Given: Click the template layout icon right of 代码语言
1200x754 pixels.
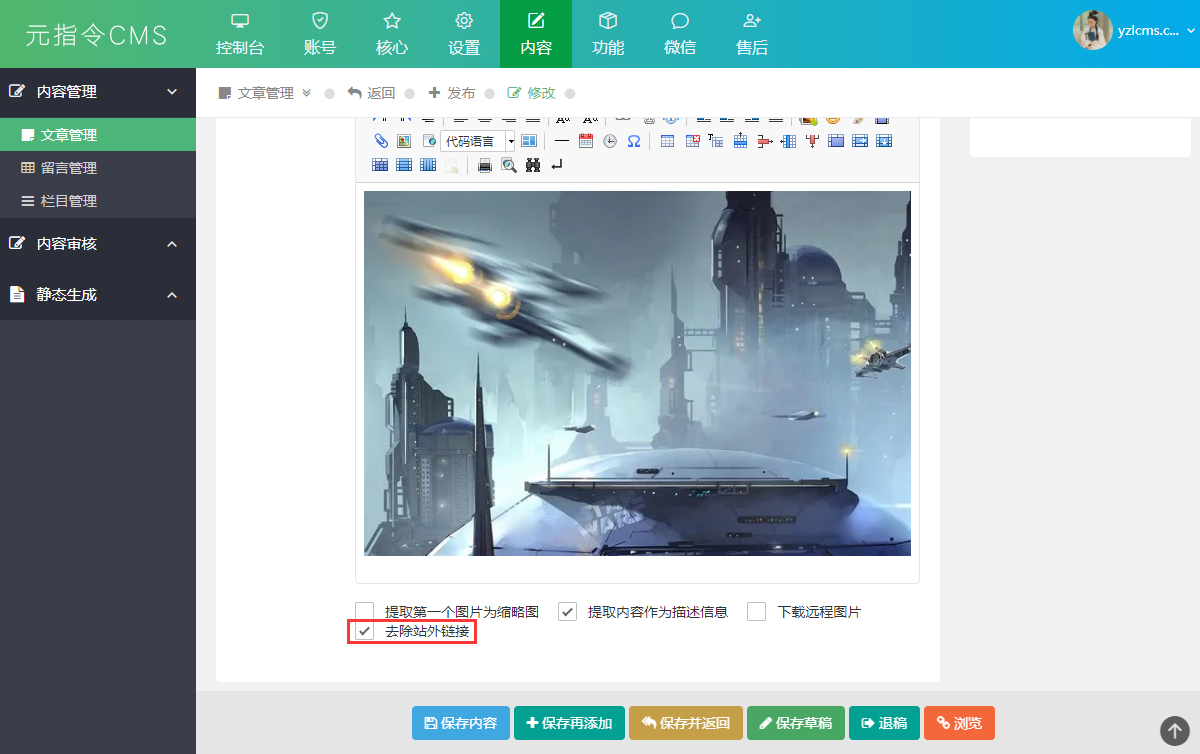Looking at the screenshot, I should pos(529,141).
